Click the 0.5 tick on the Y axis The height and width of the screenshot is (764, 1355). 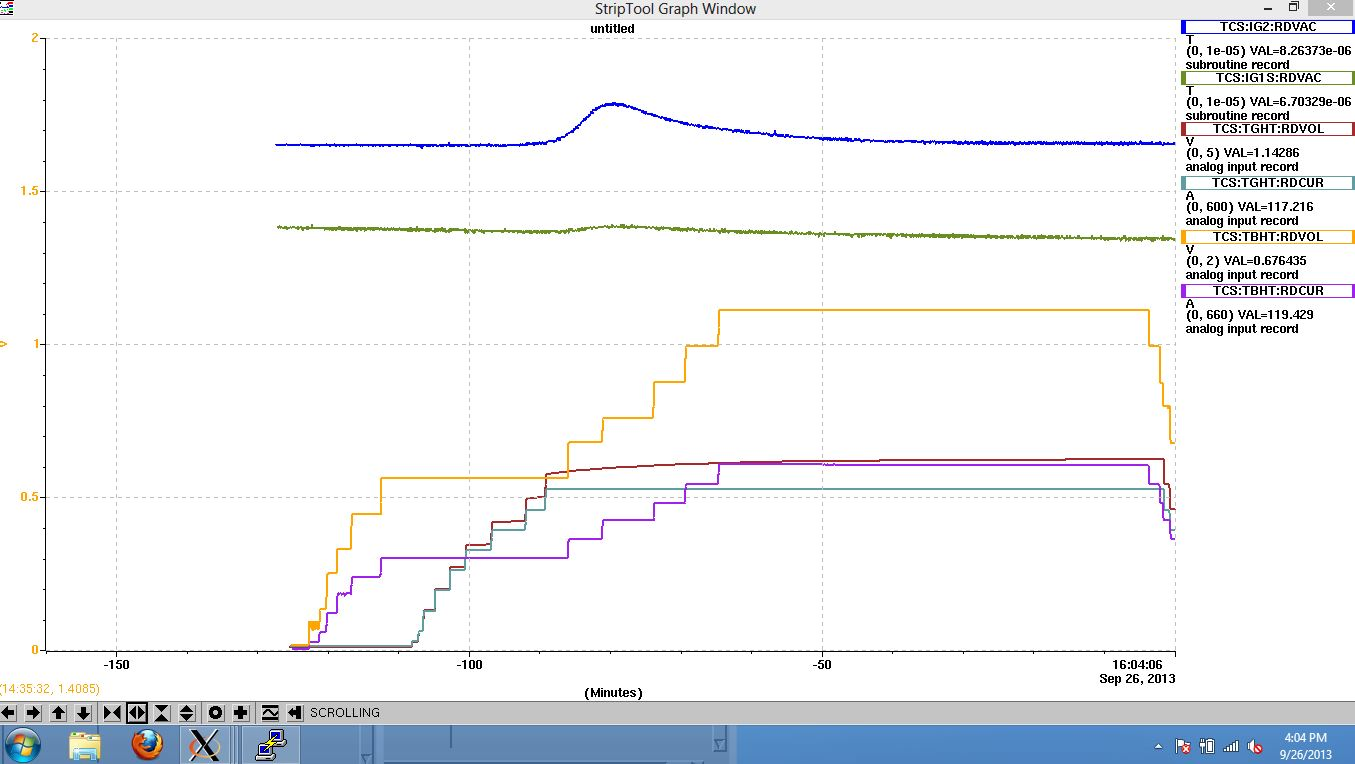29,497
